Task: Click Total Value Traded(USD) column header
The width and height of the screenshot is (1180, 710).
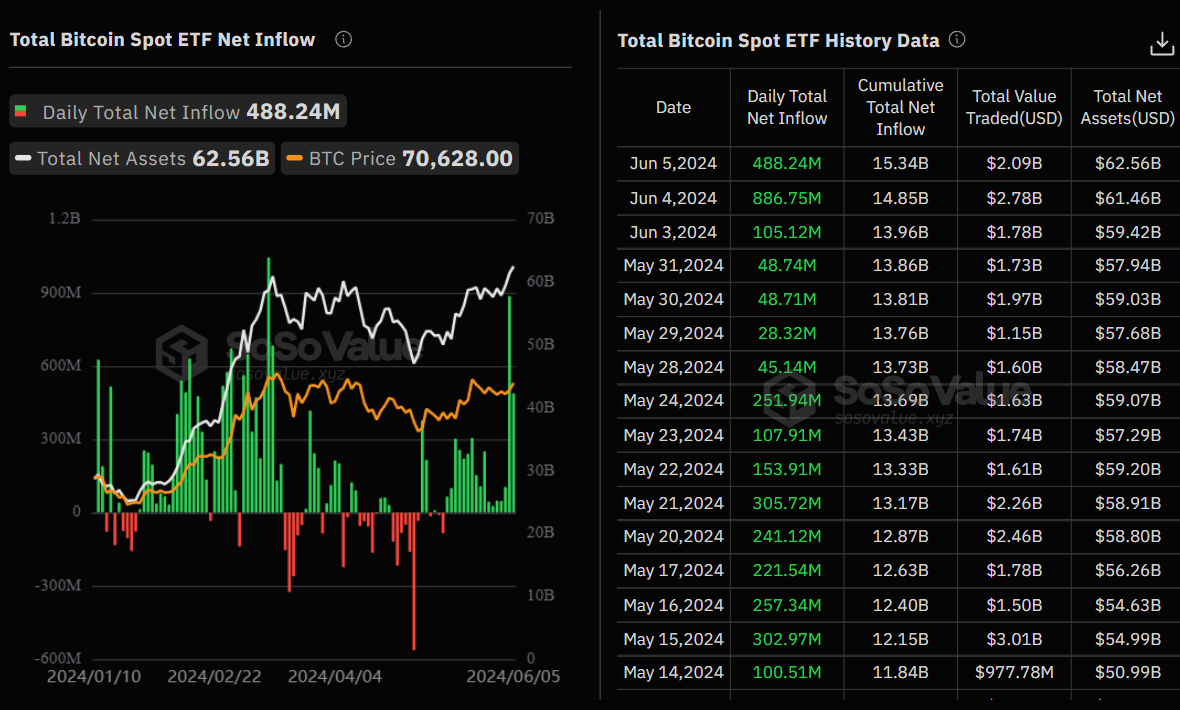Action: tap(1014, 108)
